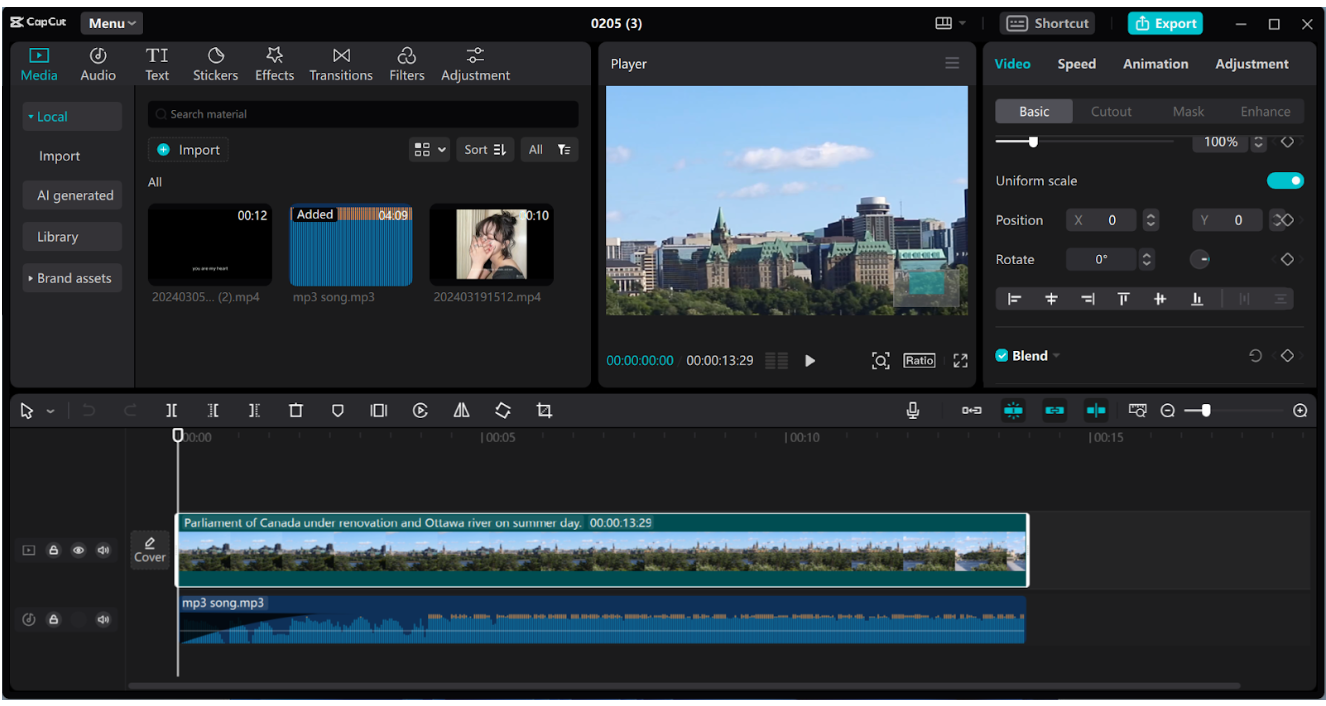Click the Search material input field
Screen dimensions: 1326x706
coord(364,114)
